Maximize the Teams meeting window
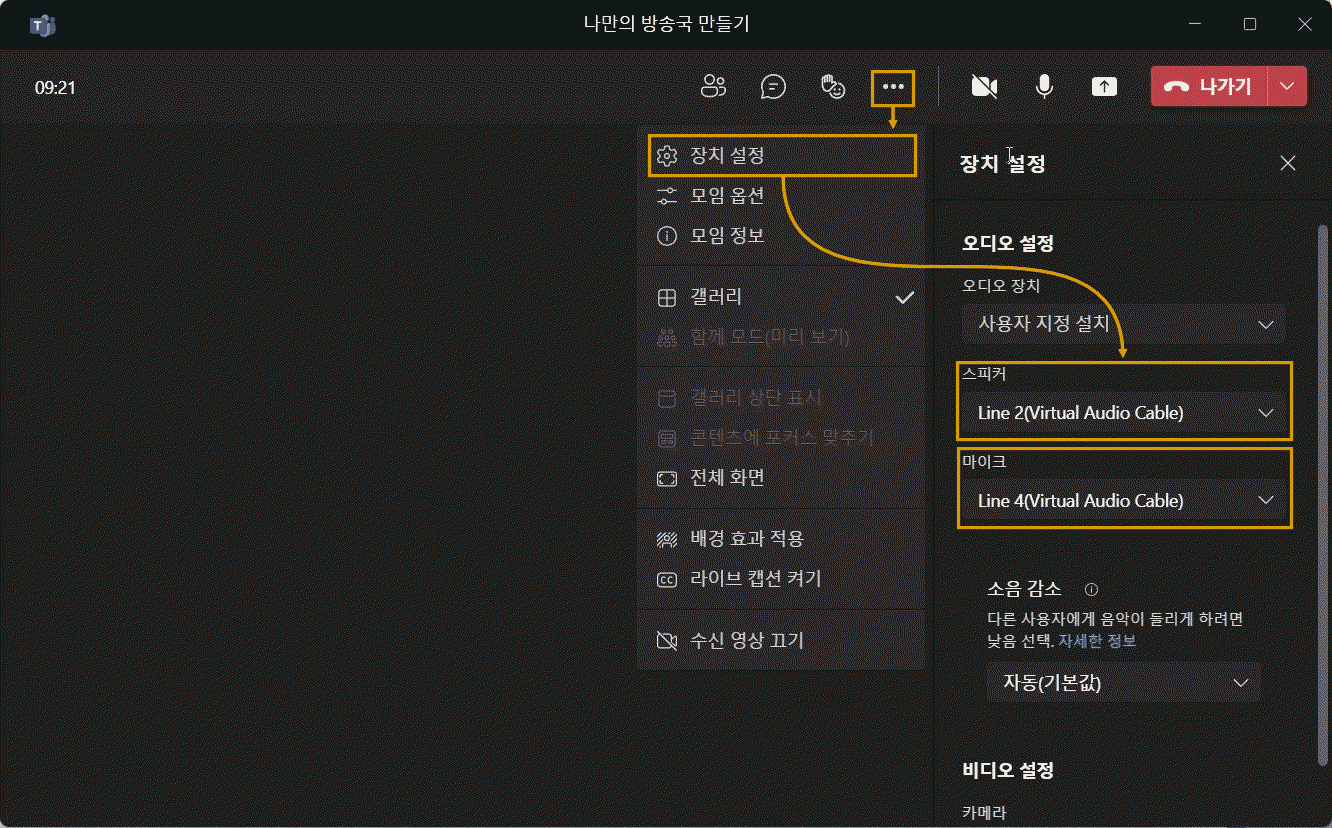The width and height of the screenshot is (1332, 828). (1250, 25)
